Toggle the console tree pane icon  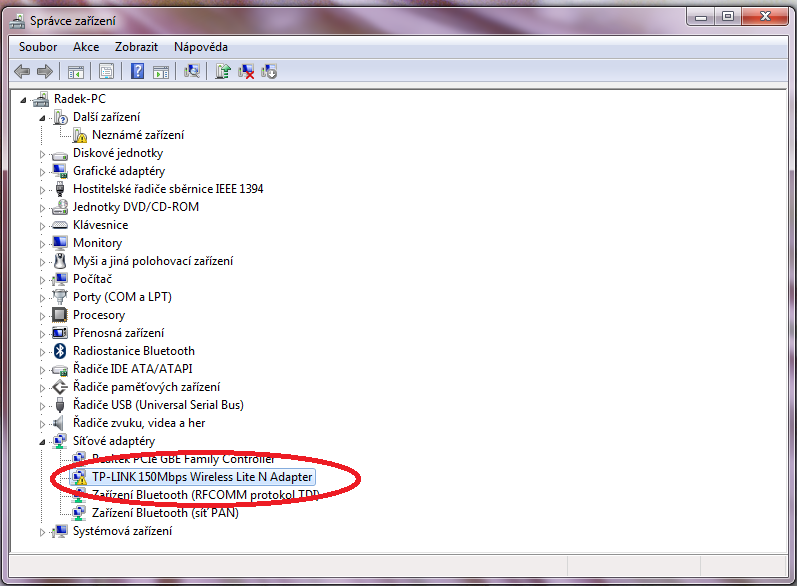(x=76, y=72)
